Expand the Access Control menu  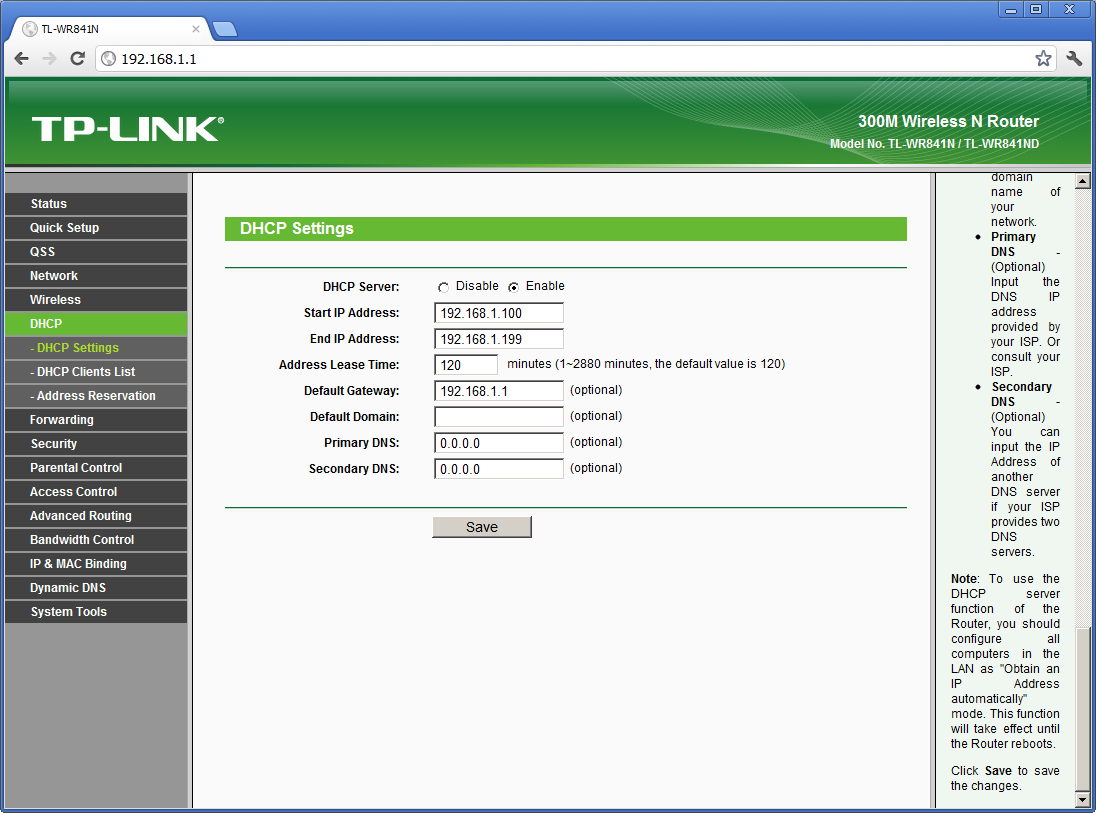click(x=96, y=492)
